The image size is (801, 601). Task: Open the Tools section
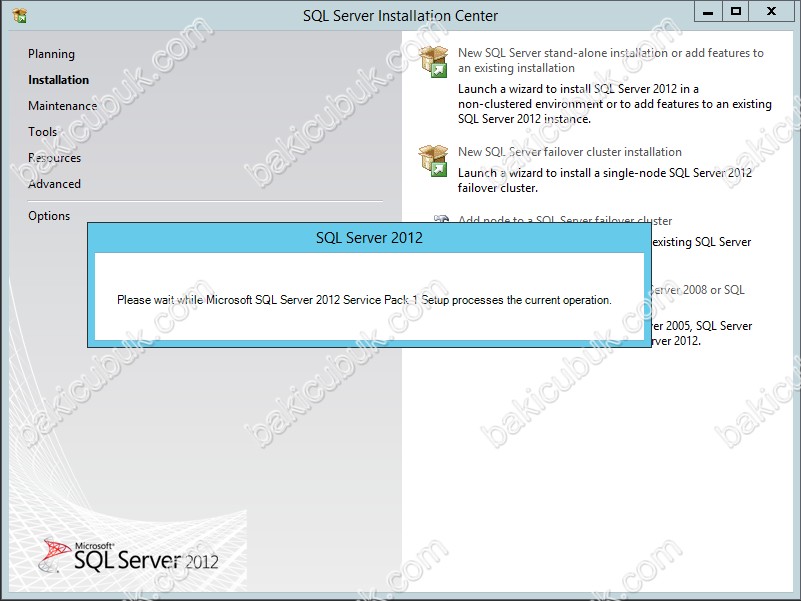pyautogui.click(x=42, y=132)
